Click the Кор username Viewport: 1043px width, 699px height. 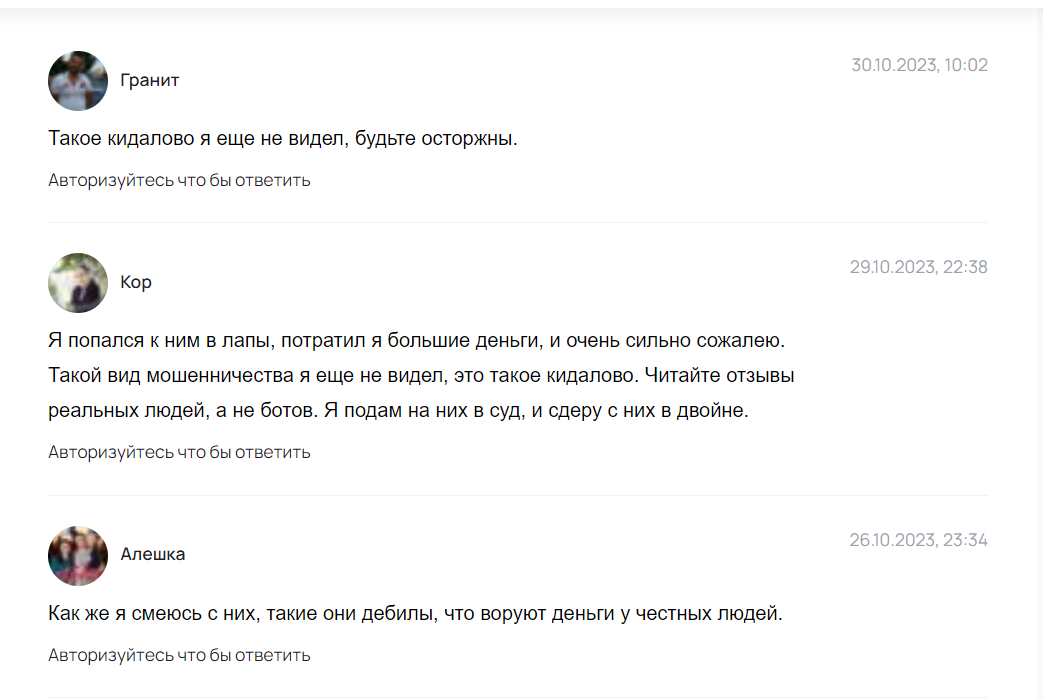point(135,282)
